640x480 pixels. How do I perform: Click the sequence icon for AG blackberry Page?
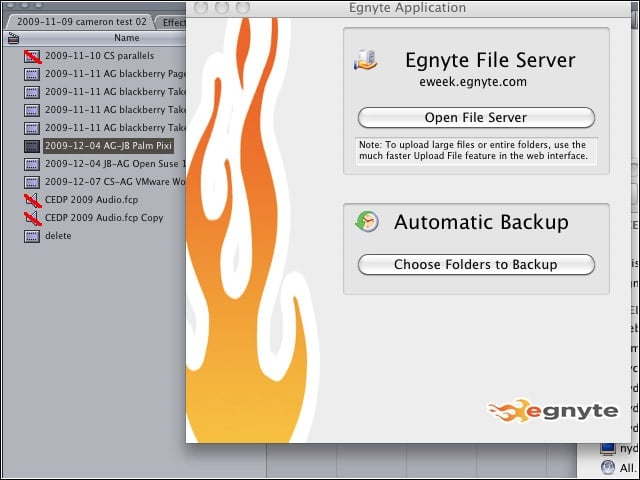tap(32, 74)
